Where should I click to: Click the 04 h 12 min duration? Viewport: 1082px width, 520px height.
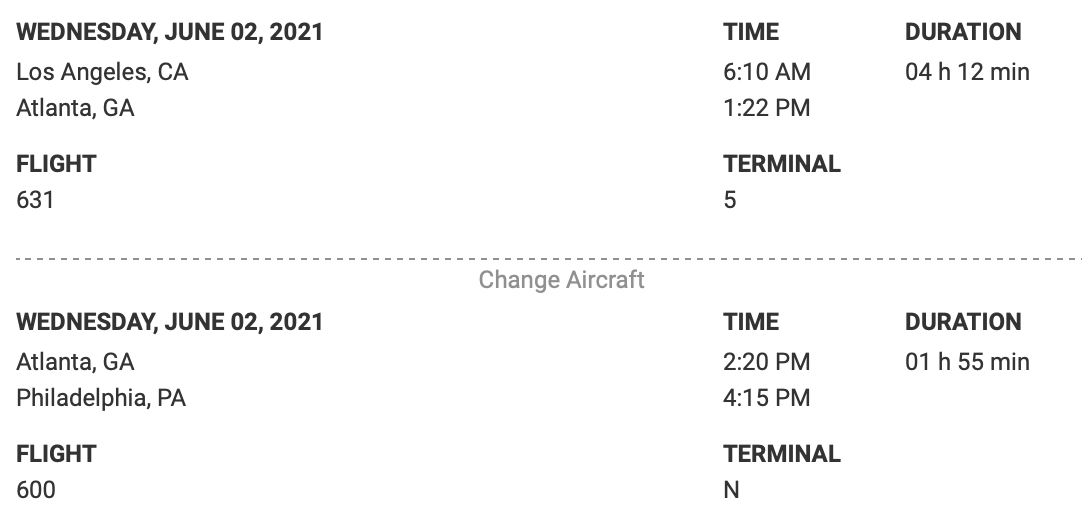click(x=967, y=72)
